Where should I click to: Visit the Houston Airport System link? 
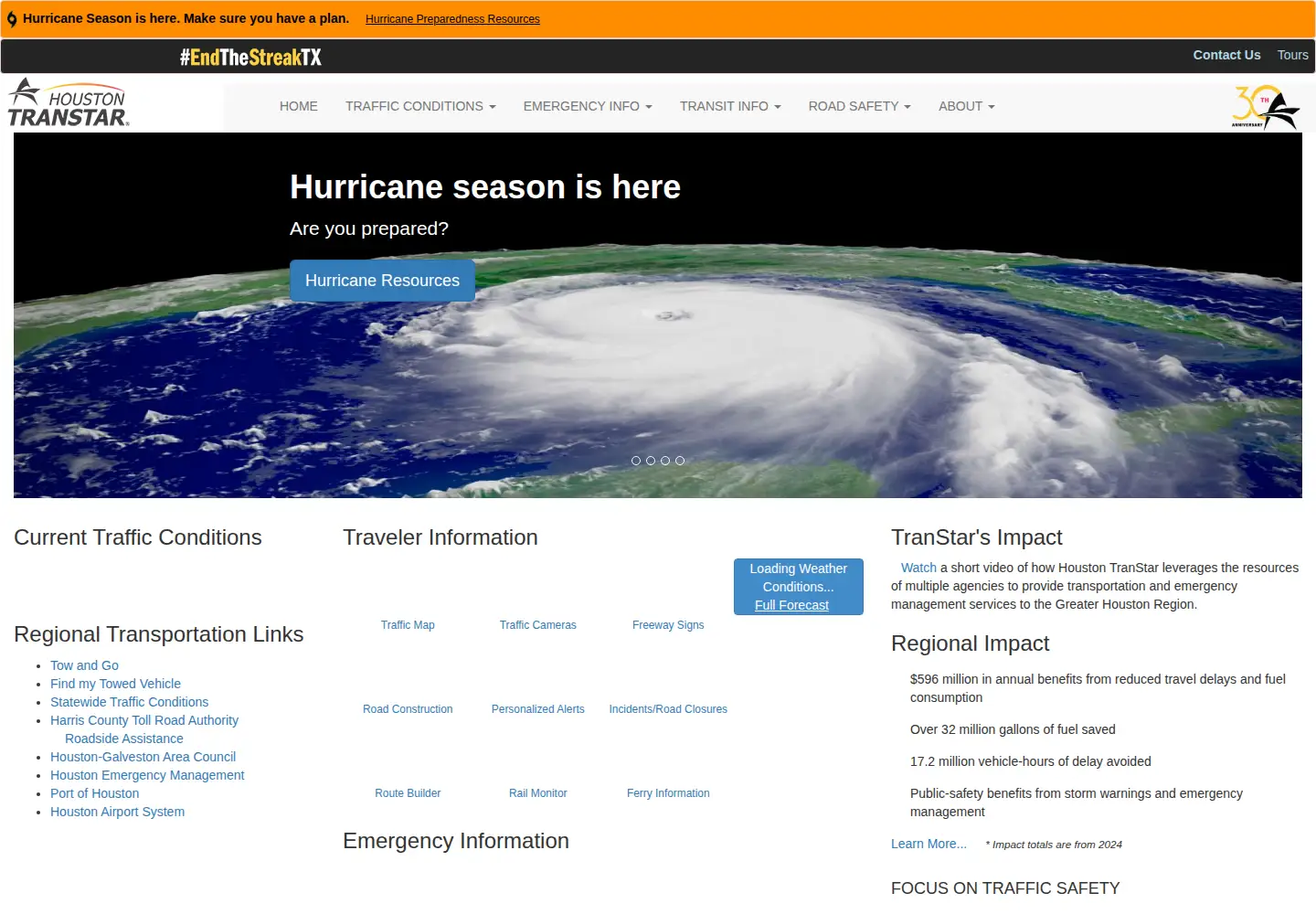pos(117,812)
